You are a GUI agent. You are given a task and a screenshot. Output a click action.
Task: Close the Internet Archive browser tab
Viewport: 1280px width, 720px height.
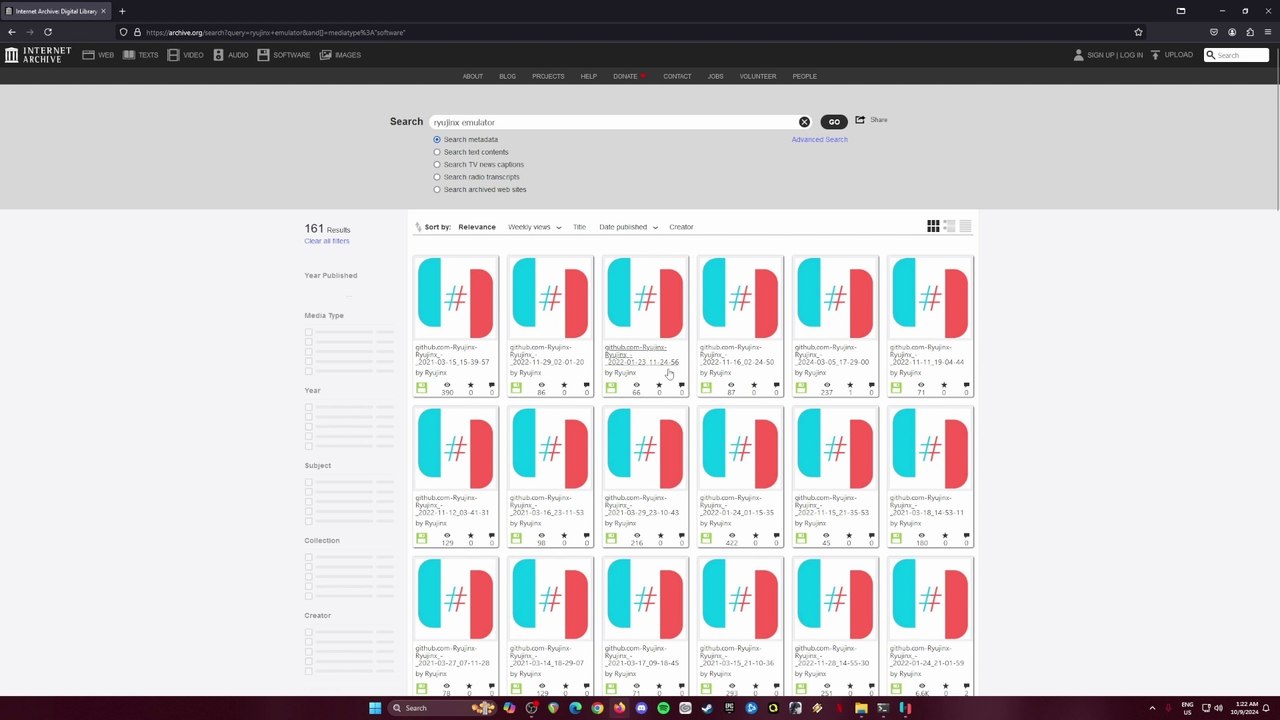tap(103, 11)
